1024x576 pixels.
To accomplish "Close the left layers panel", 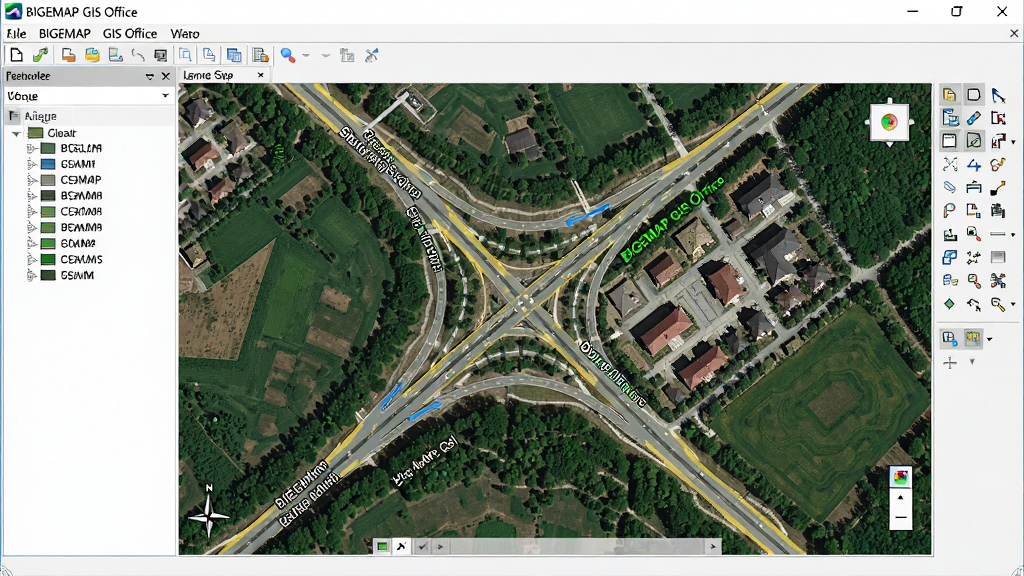I will pos(166,76).
